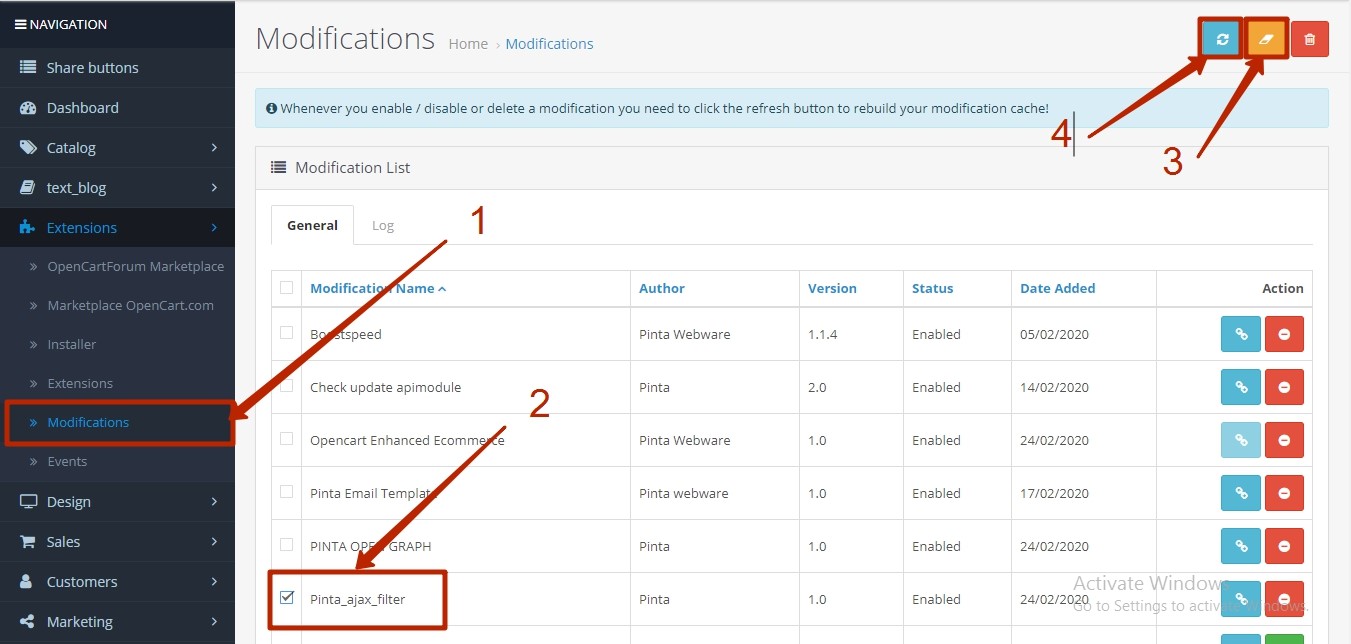Screen dimensions: 1351x644
Task: Click the blue Refresh modifications button
Action: click(1222, 40)
